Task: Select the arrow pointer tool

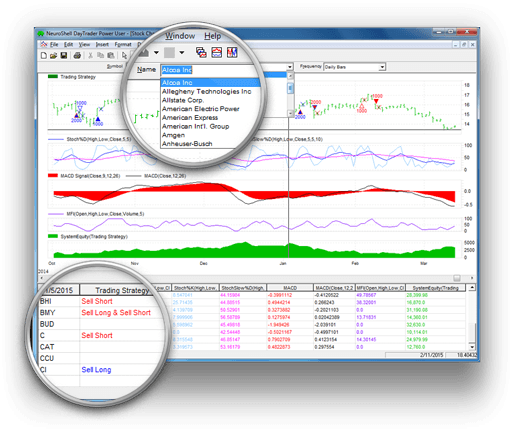Action: (124, 55)
